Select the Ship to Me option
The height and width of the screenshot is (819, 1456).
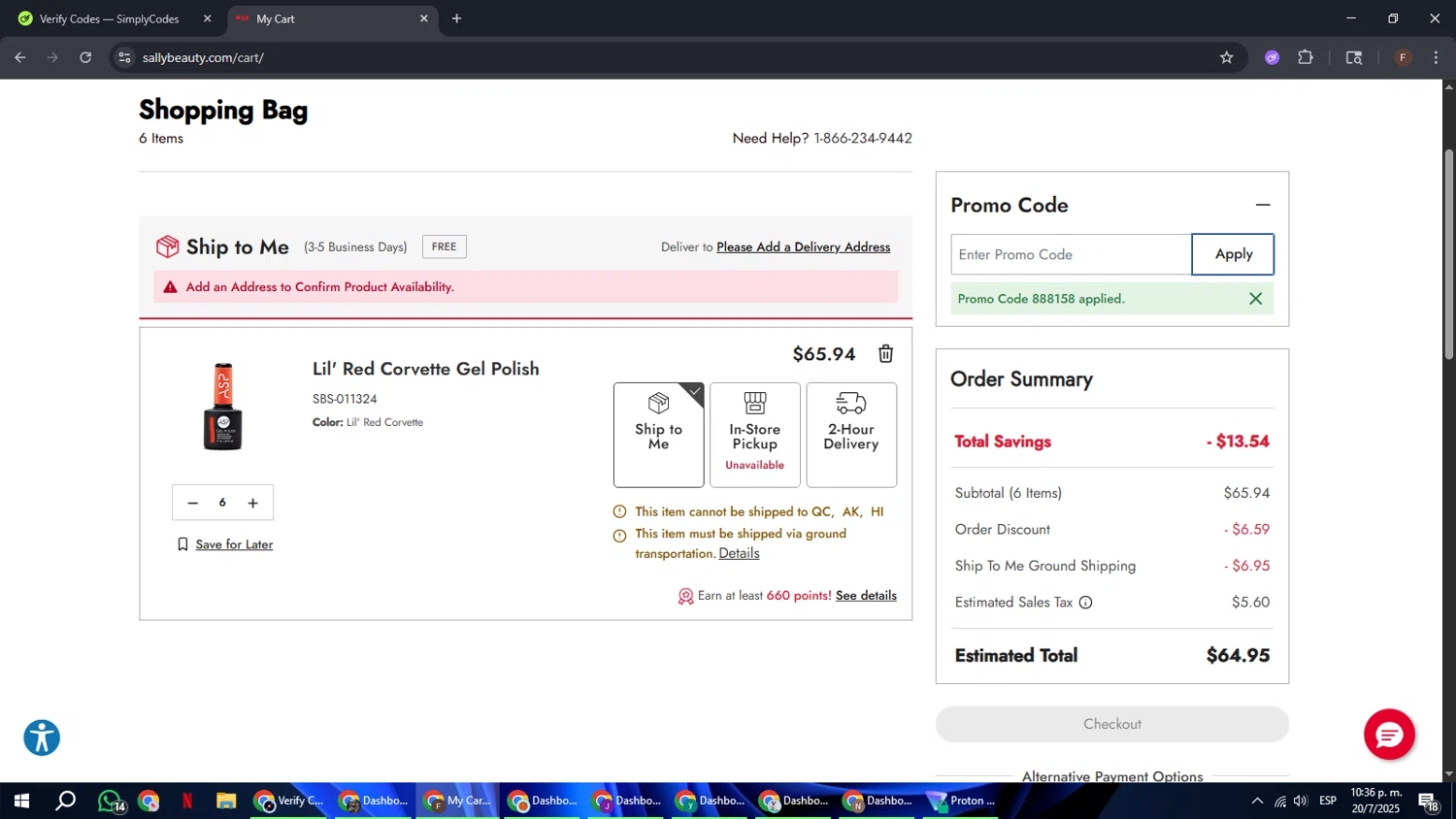click(658, 435)
